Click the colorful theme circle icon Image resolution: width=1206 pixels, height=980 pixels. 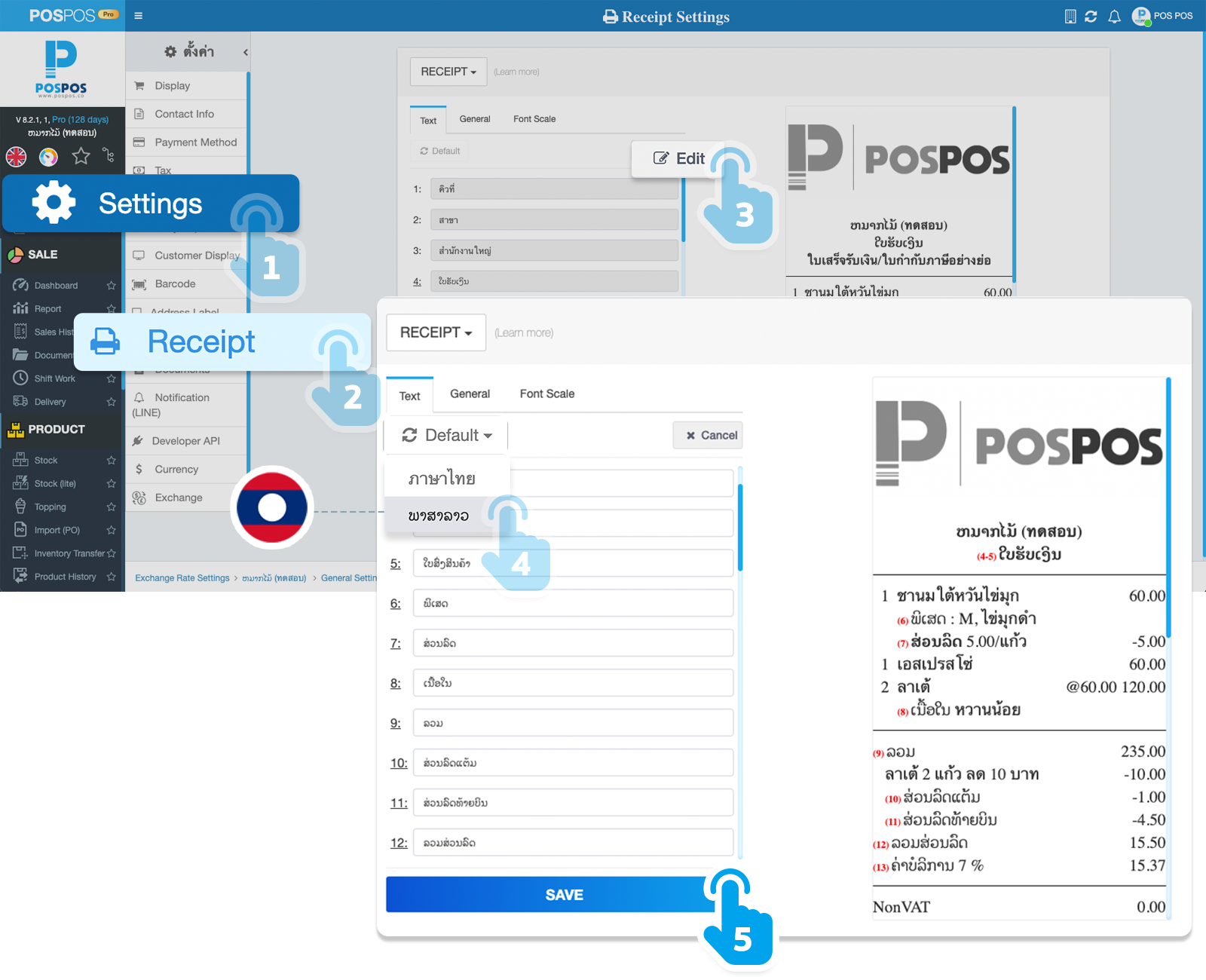click(48, 156)
